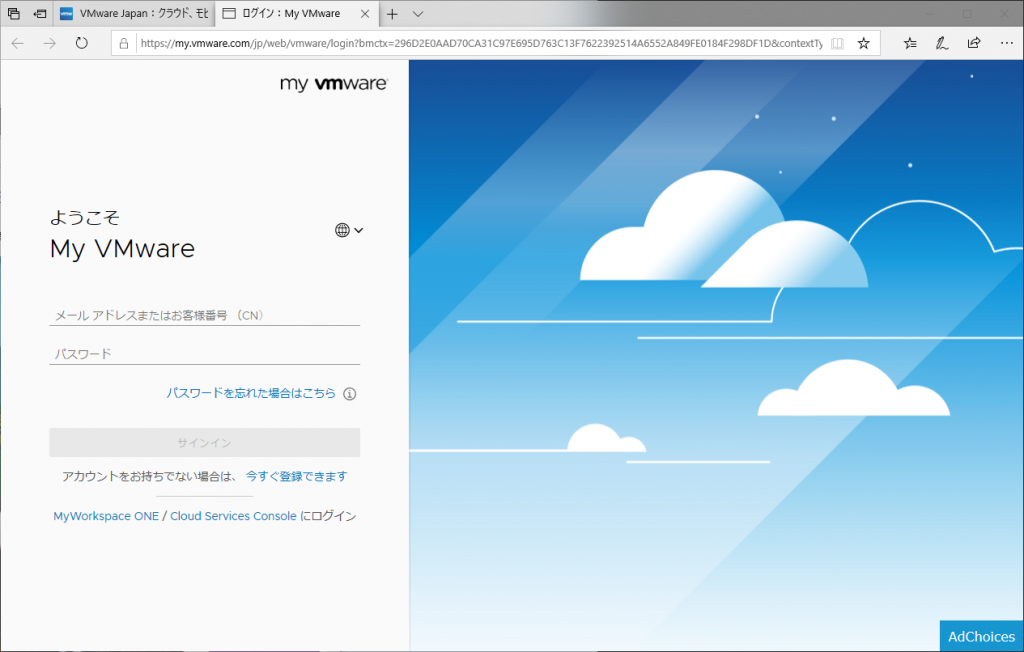Image resolution: width=1024 pixels, height=652 pixels.
Task: Go forward to the next page
Action: point(50,44)
